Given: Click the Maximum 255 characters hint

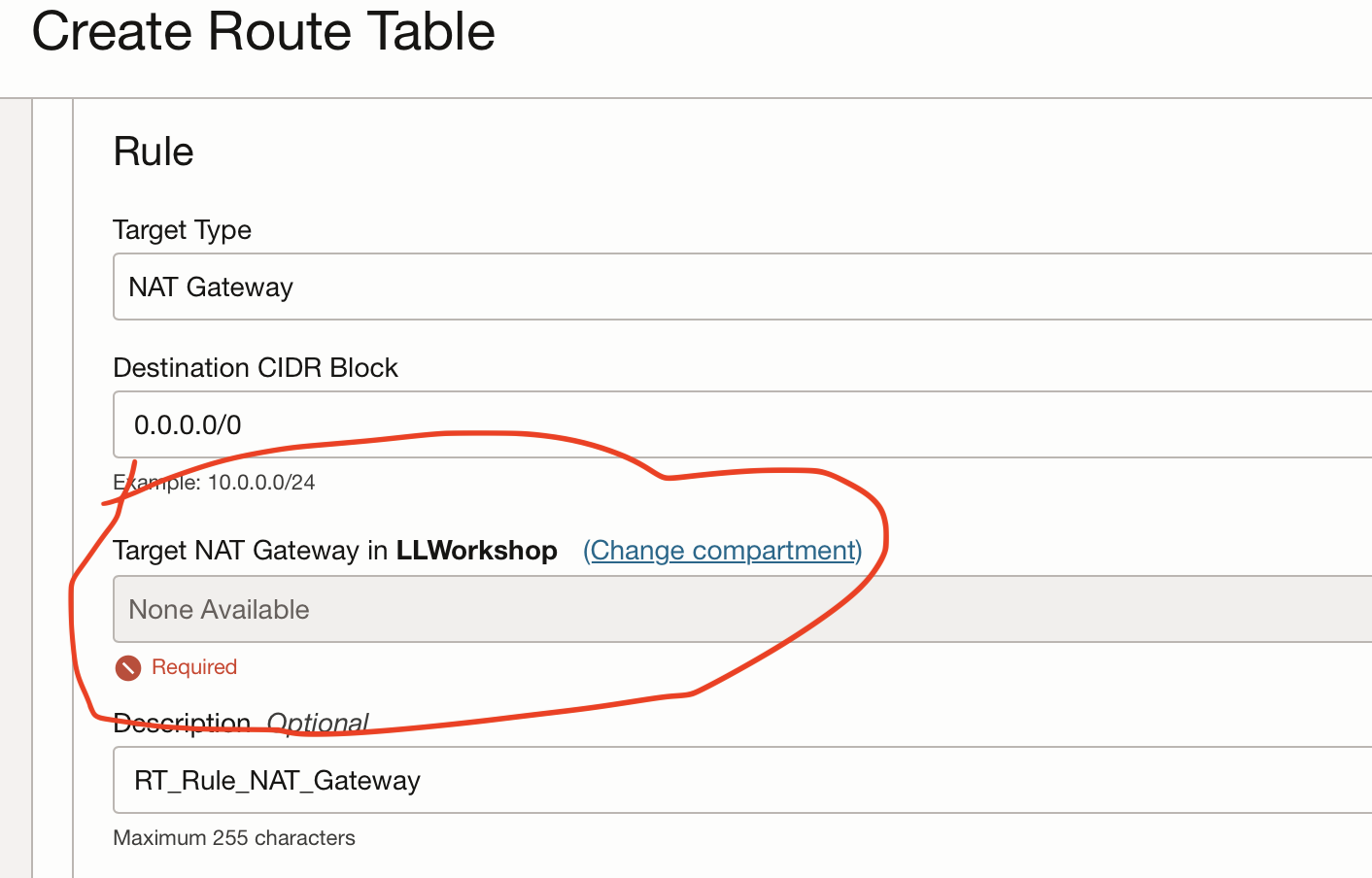Looking at the screenshot, I should coord(234,837).
